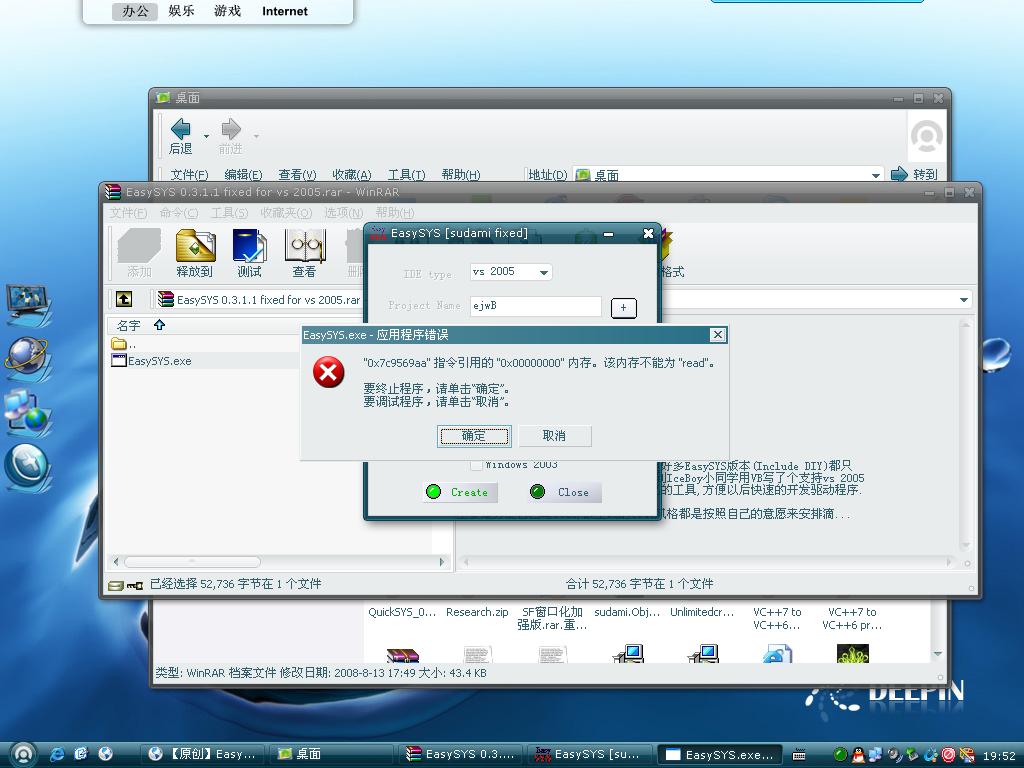Screen dimensions: 1024x768
Task: Open the 编辑 menu in the Explorer window
Action: (244, 175)
